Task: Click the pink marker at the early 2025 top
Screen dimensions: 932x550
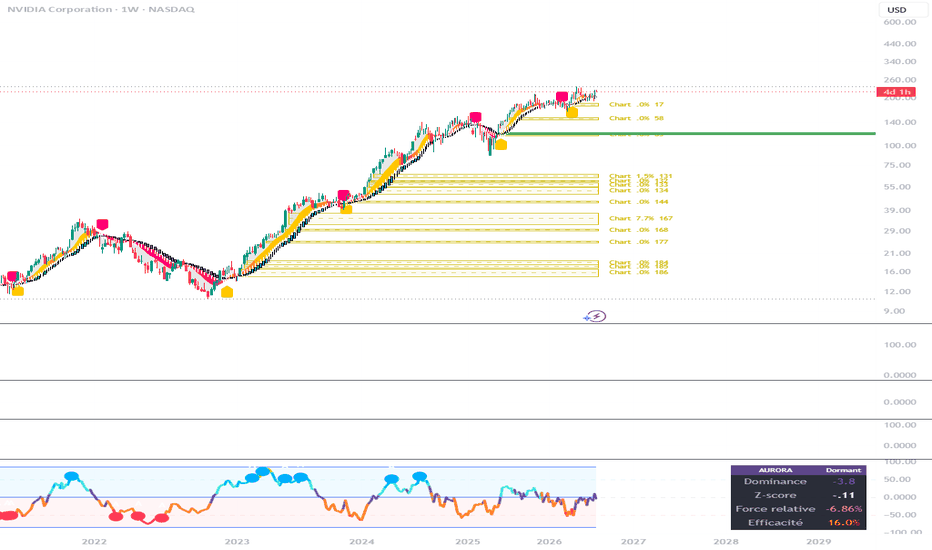Action: click(475, 117)
